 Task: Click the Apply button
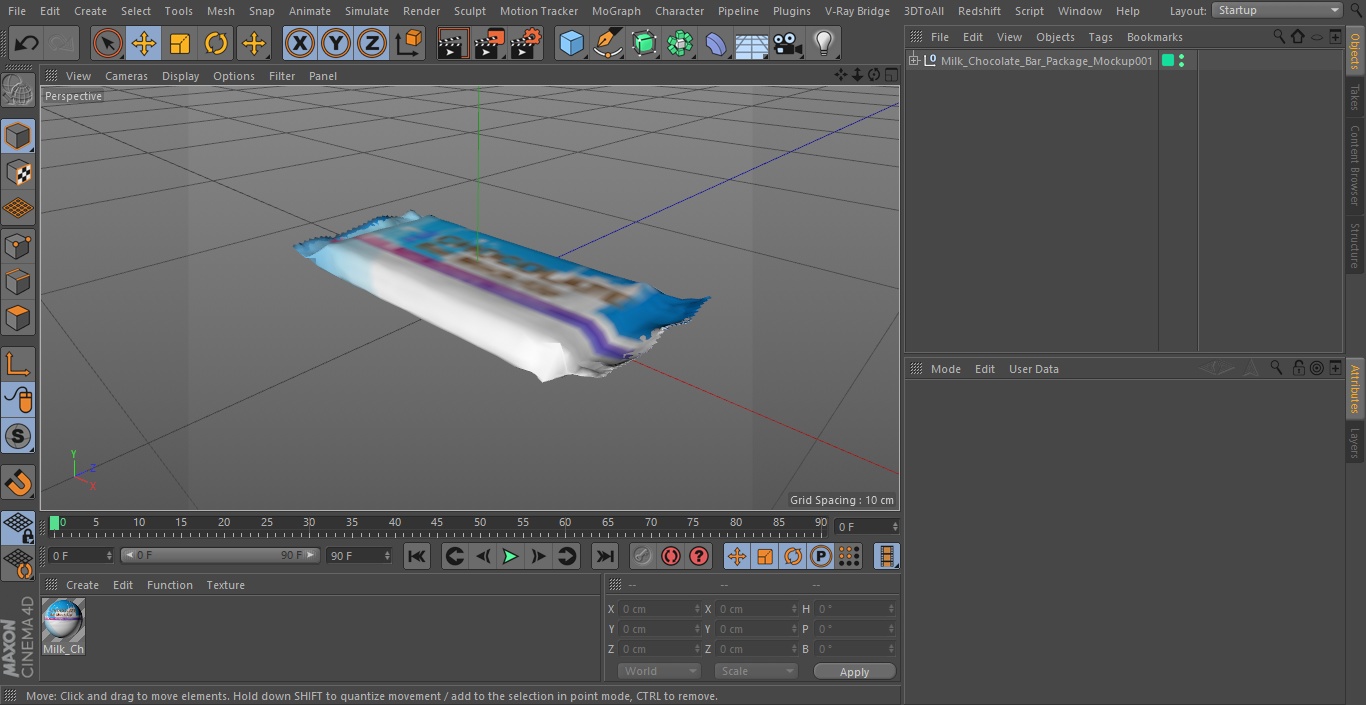pyautogui.click(x=854, y=672)
